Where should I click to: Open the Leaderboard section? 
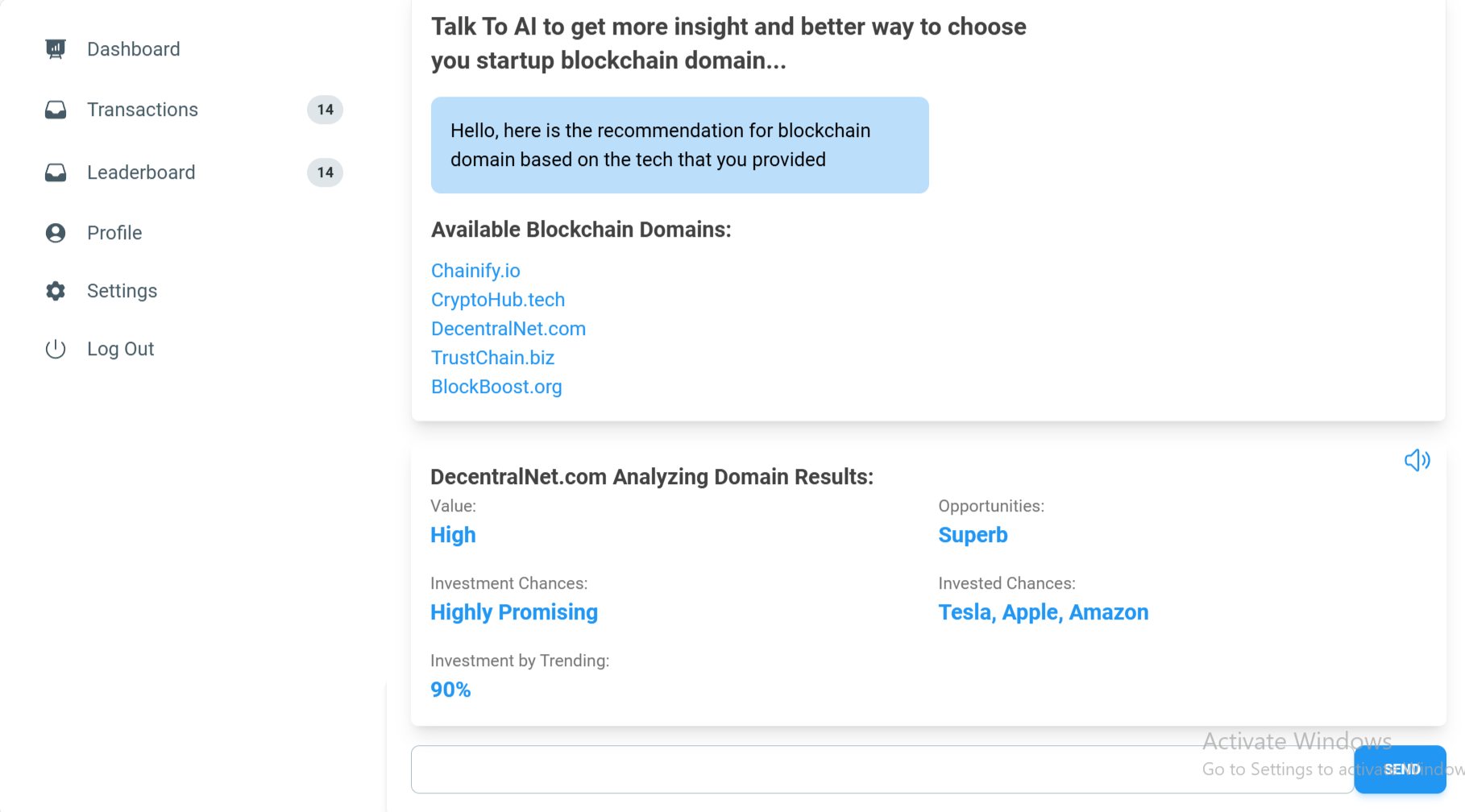pyautogui.click(x=141, y=172)
